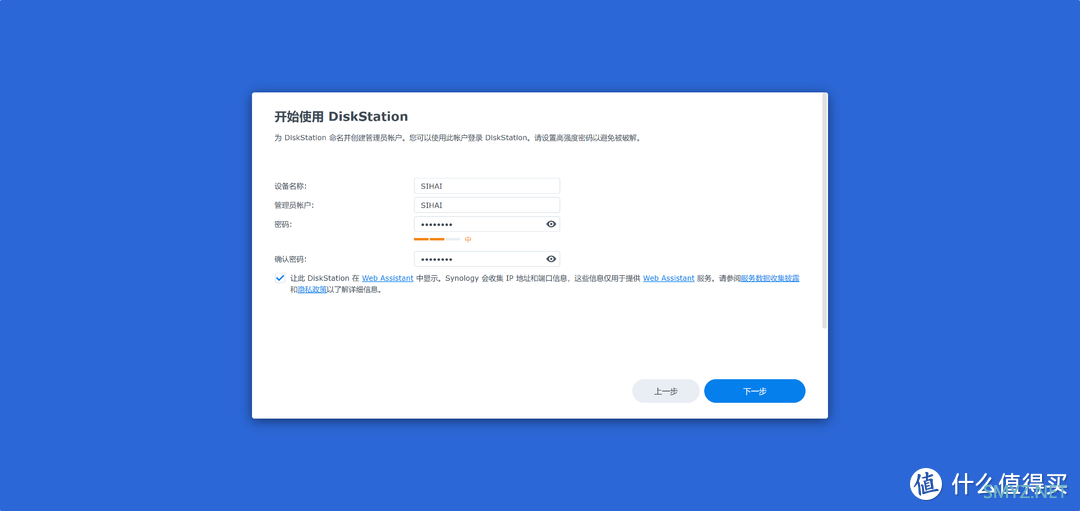Viewport: 1080px width, 511px height.
Task: Click the 开始使用 DiskStation heading
Action: (341, 116)
